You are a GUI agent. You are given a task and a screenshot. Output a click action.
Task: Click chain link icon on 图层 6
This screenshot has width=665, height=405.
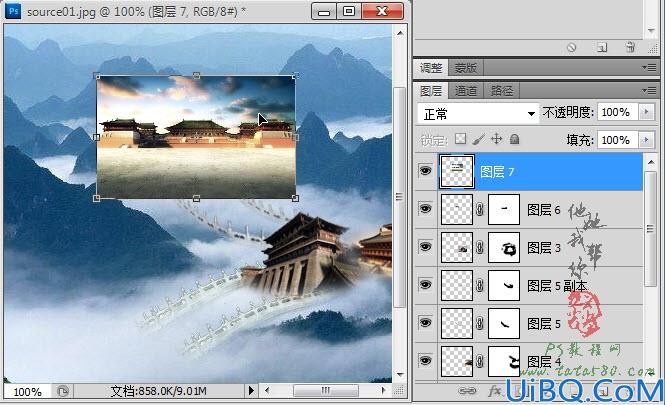480,209
